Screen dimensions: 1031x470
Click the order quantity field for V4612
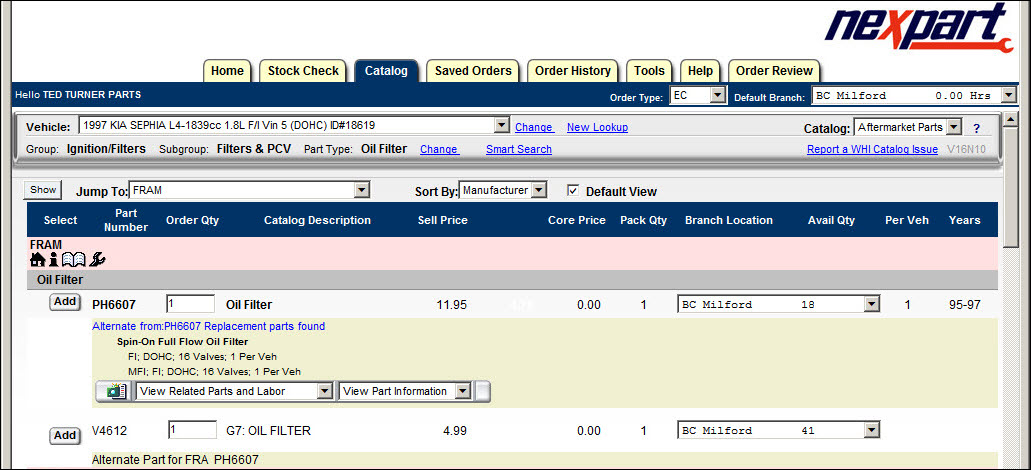click(x=193, y=431)
